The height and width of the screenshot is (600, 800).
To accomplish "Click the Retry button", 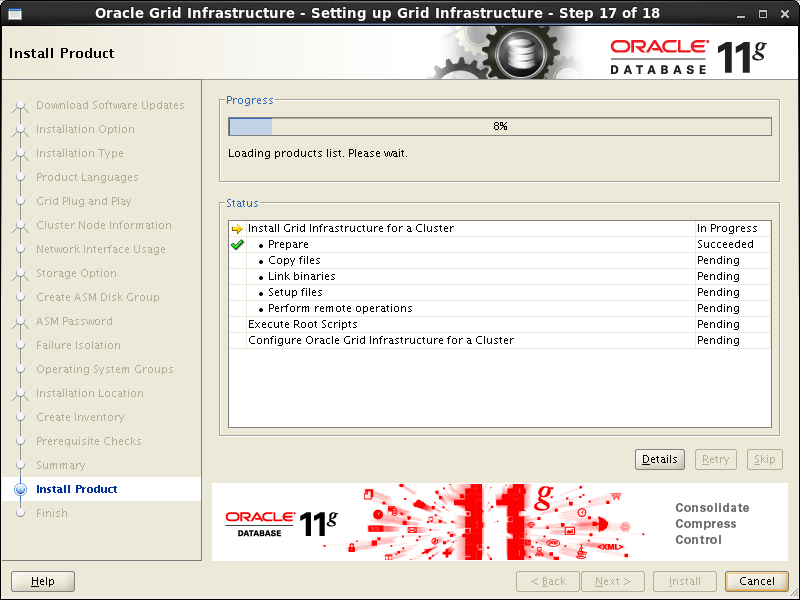I will click(x=715, y=460).
